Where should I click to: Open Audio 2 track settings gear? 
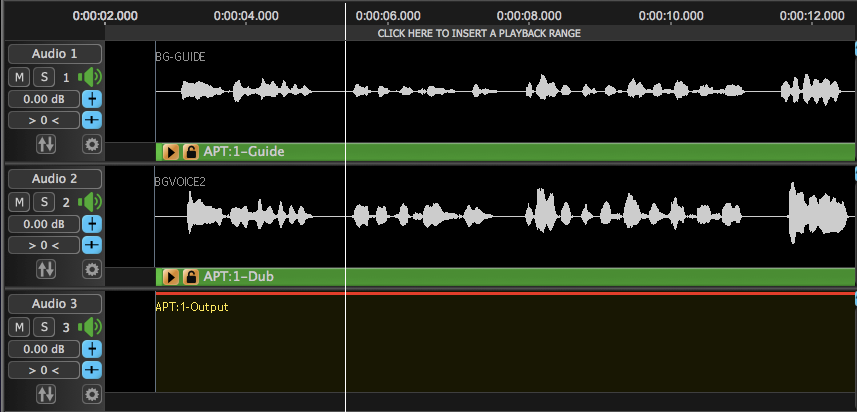[x=92, y=269]
